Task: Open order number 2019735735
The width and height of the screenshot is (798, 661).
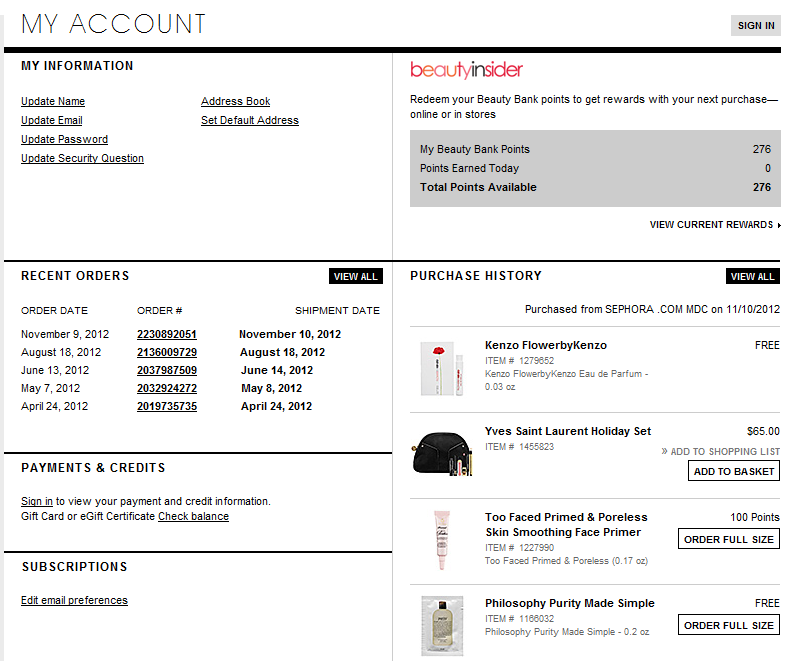Action: pos(167,406)
